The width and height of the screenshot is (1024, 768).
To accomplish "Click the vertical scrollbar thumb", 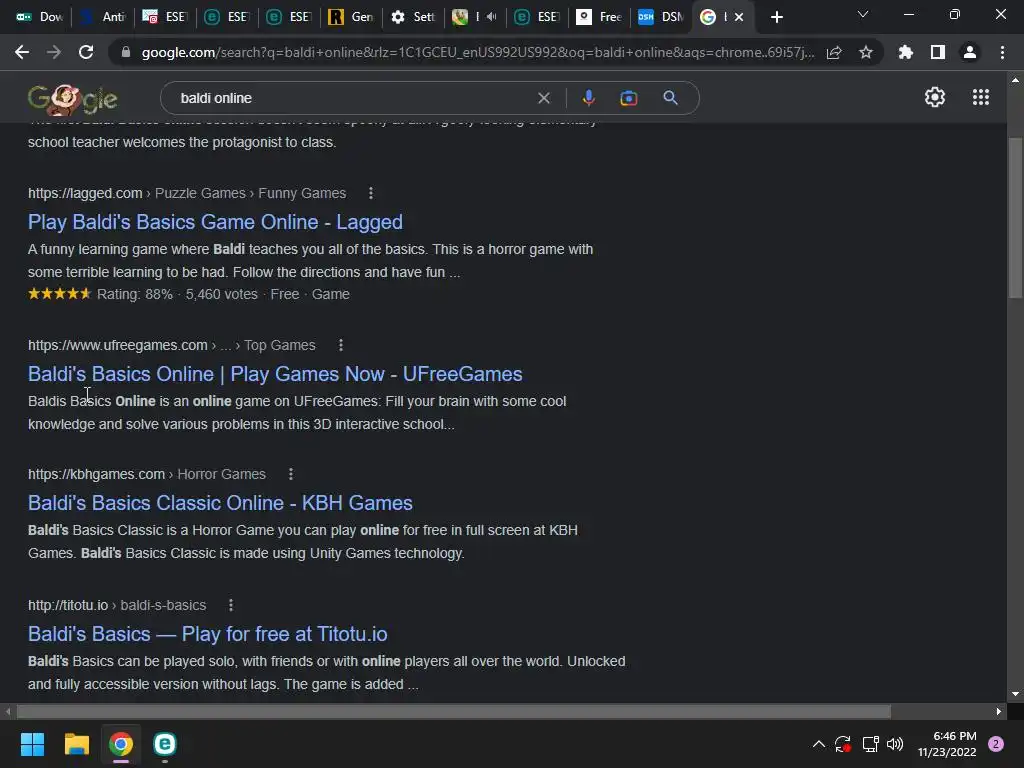I will pyautogui.click(x=1015, y=217).
